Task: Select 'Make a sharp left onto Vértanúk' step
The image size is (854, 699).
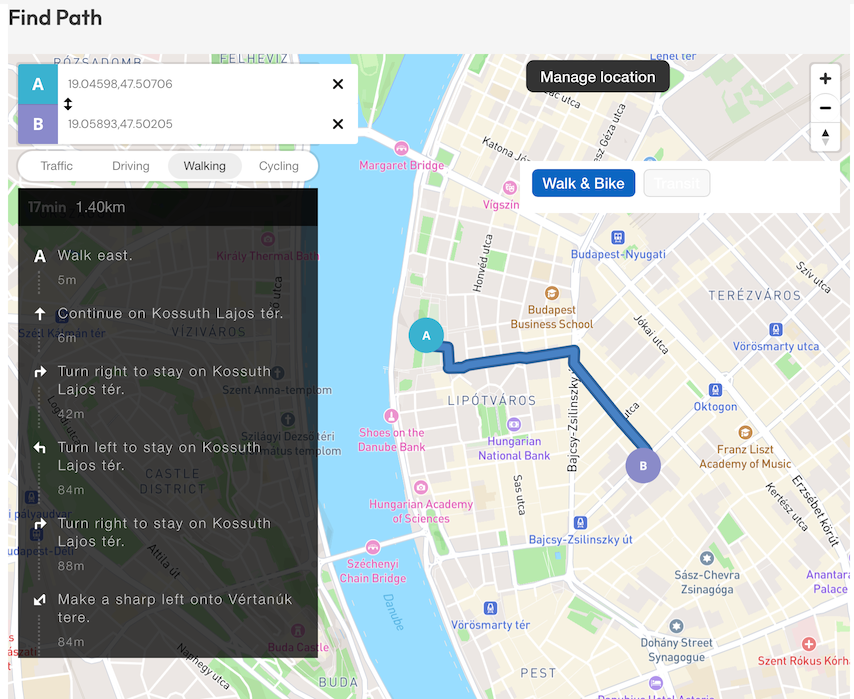Action: point(174,608)
